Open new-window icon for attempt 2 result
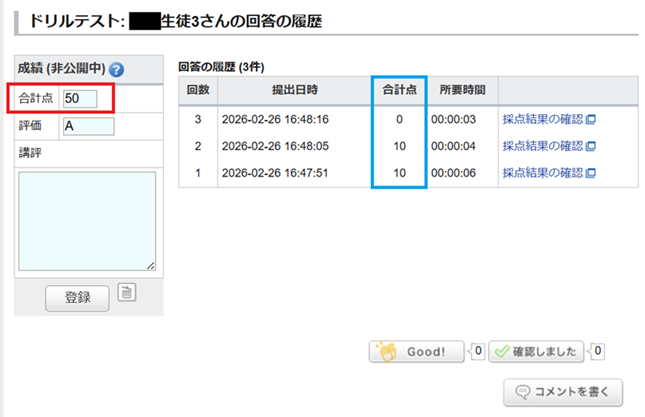This screenshot has height=417, width=645. (x=591, y=146)
